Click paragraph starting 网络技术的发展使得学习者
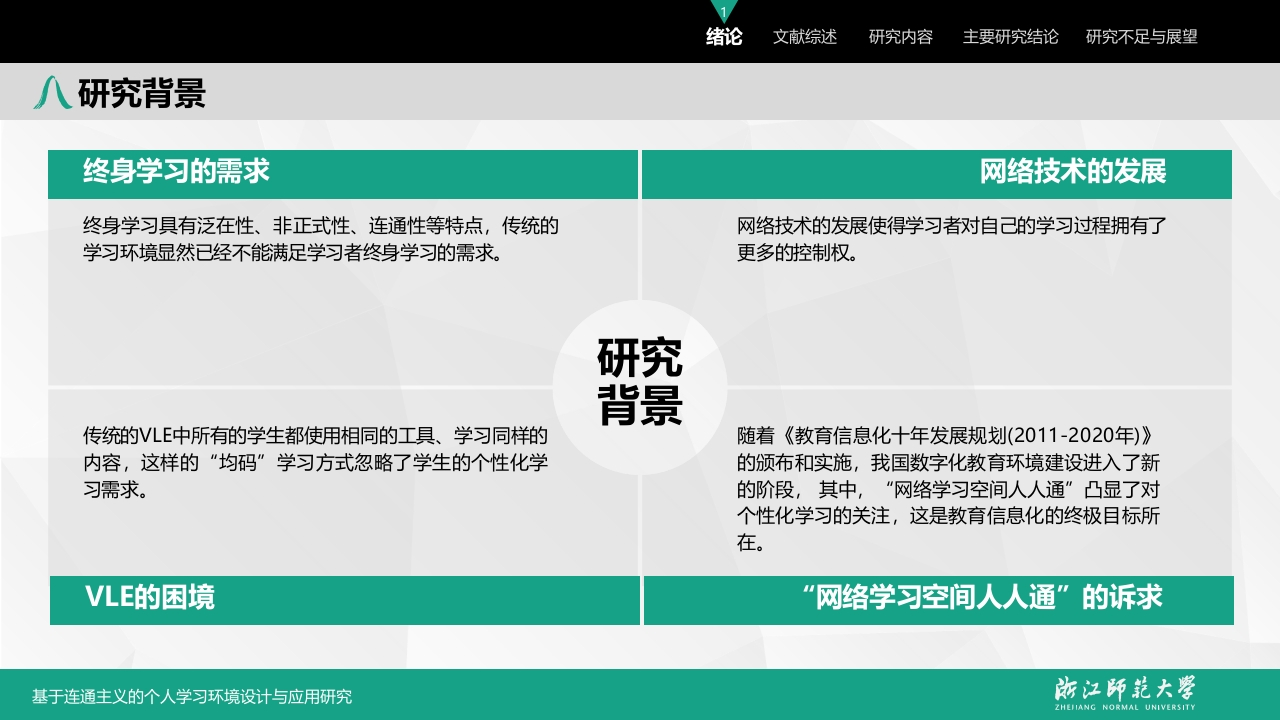 [952, 239]
